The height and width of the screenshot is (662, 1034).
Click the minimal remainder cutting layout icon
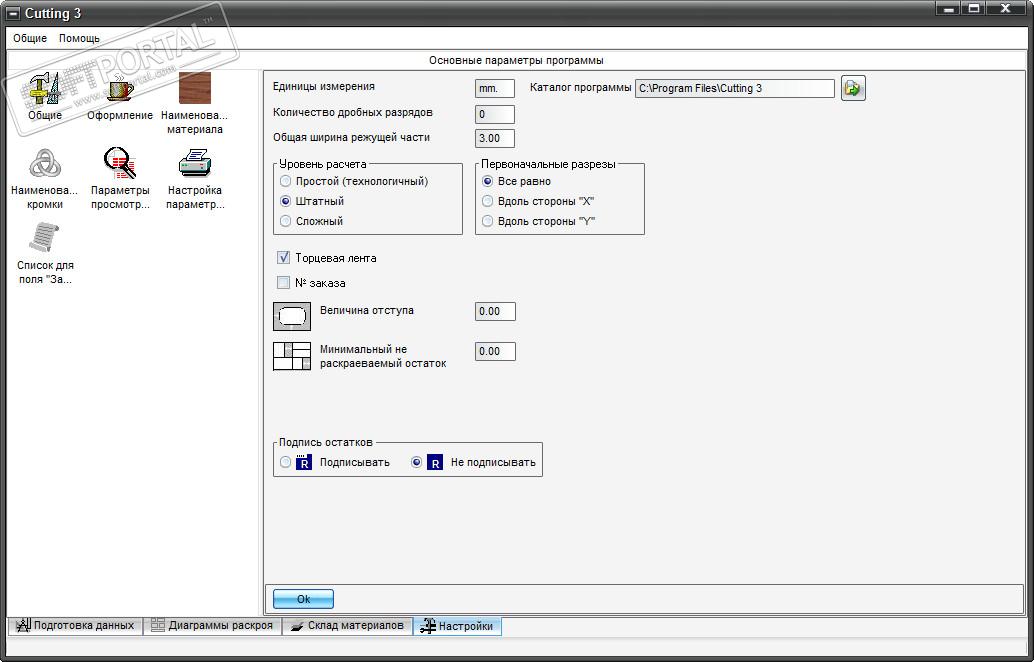292,356
